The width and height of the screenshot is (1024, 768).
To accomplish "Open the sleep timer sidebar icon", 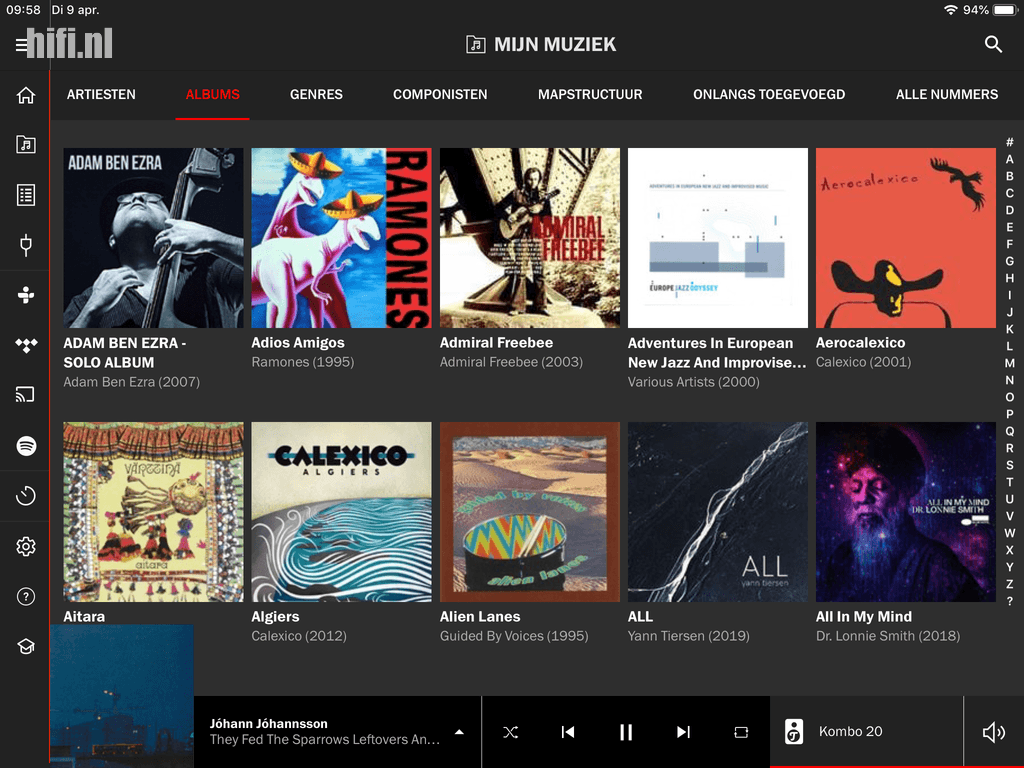I will click(25, 496).
